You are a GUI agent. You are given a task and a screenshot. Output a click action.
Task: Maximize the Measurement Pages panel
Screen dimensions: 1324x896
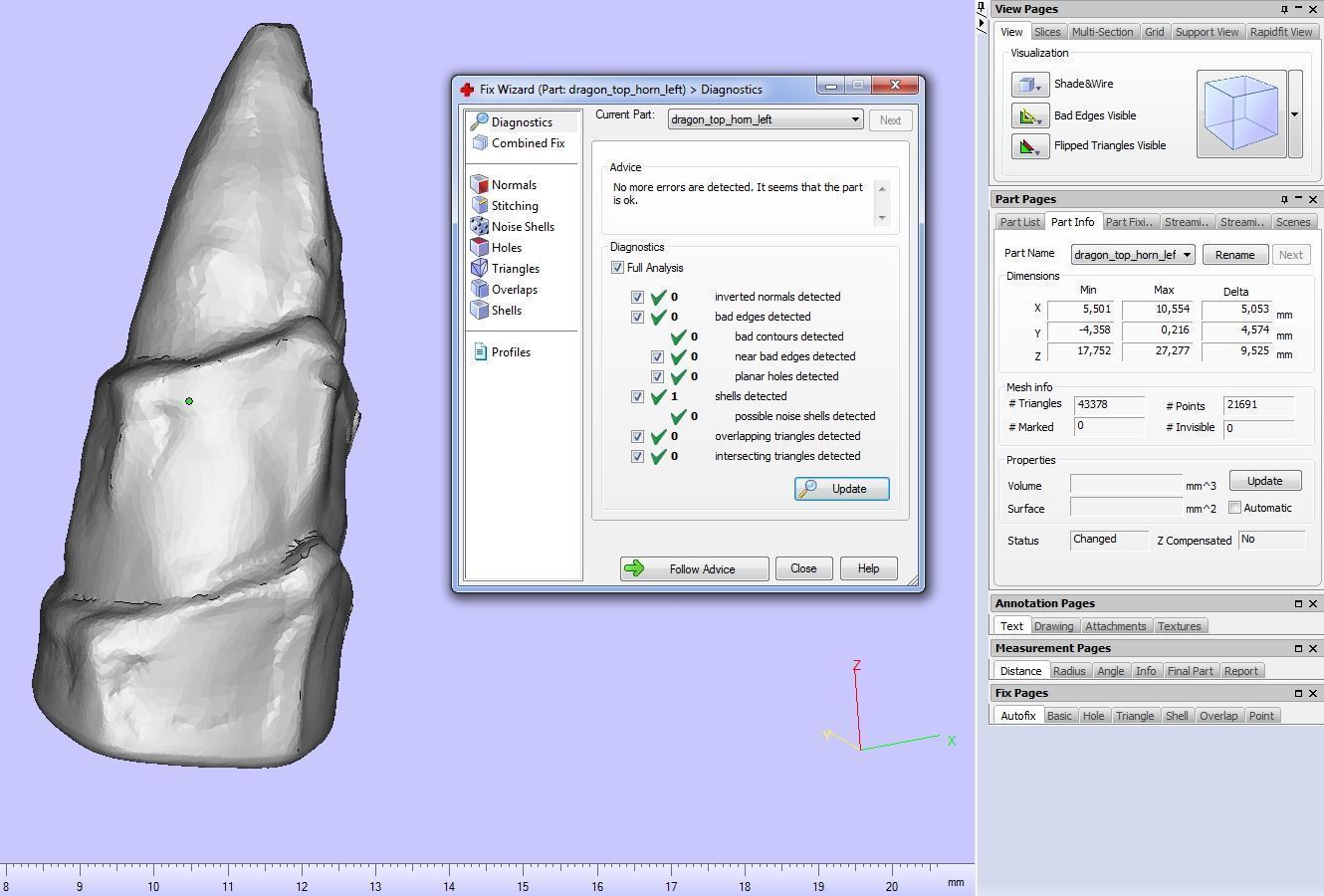click(1298, 648)
